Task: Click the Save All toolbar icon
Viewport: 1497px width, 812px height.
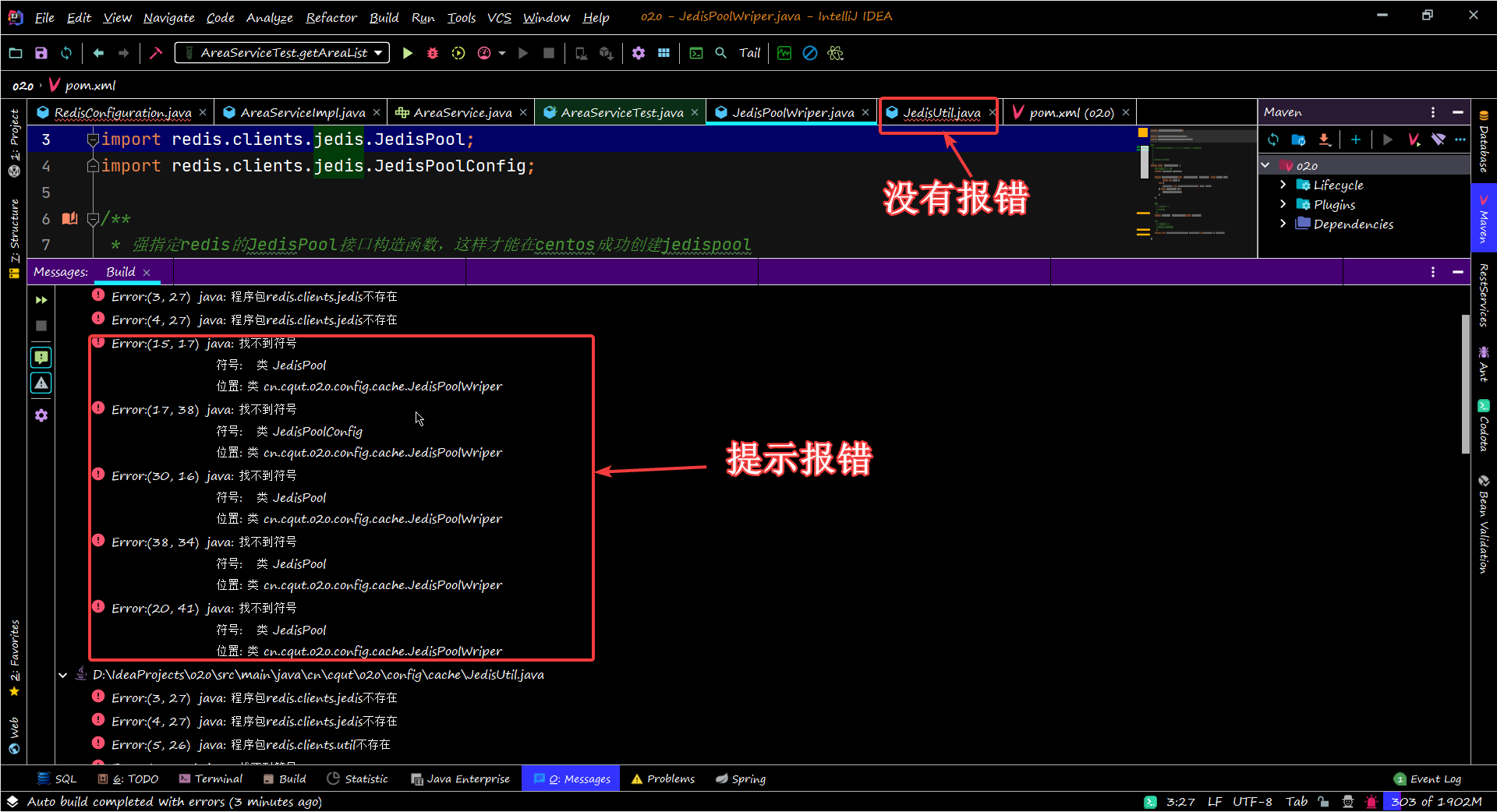Action: click(x=41, y=53)
